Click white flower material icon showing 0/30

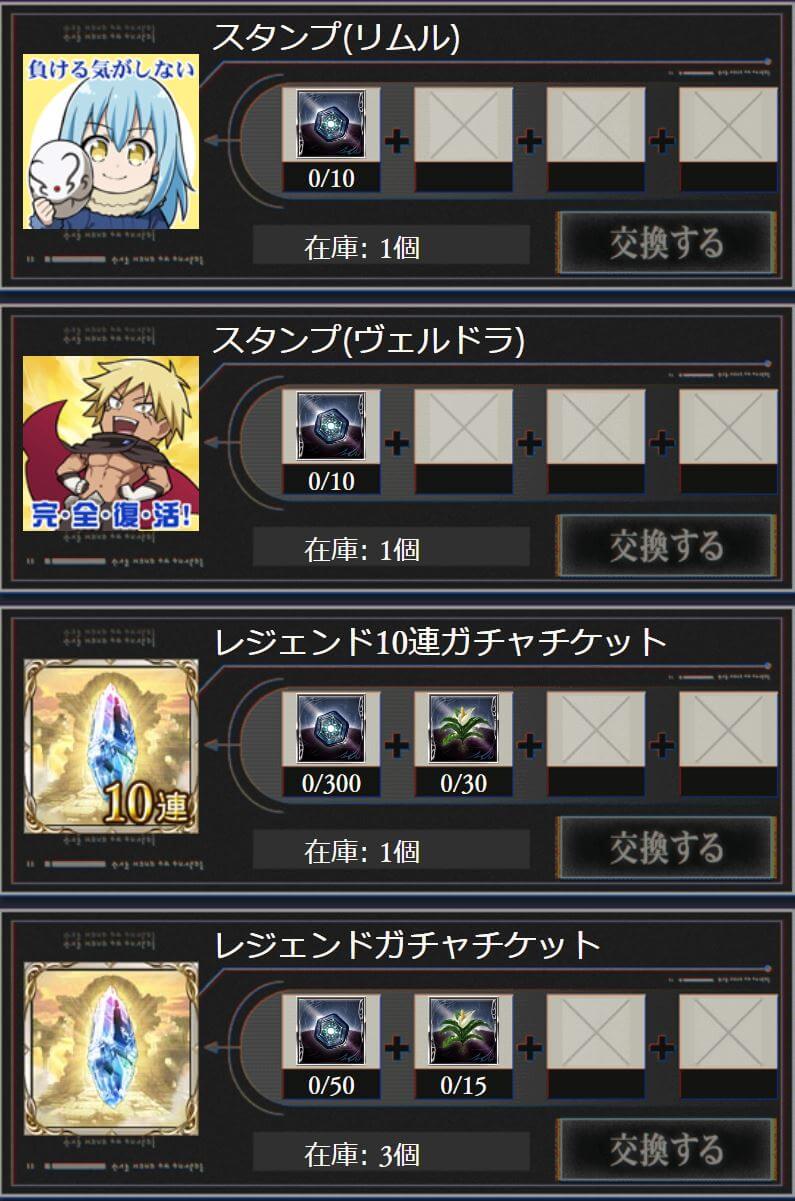pyautogui.click(x=463, y=728)
